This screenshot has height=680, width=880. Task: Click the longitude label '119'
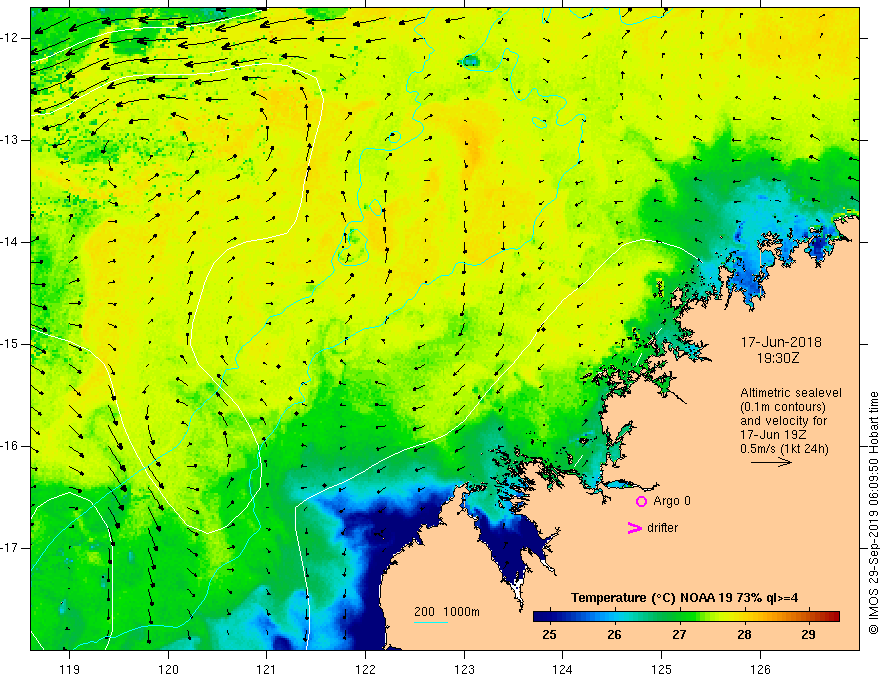[x=70, y=669]
